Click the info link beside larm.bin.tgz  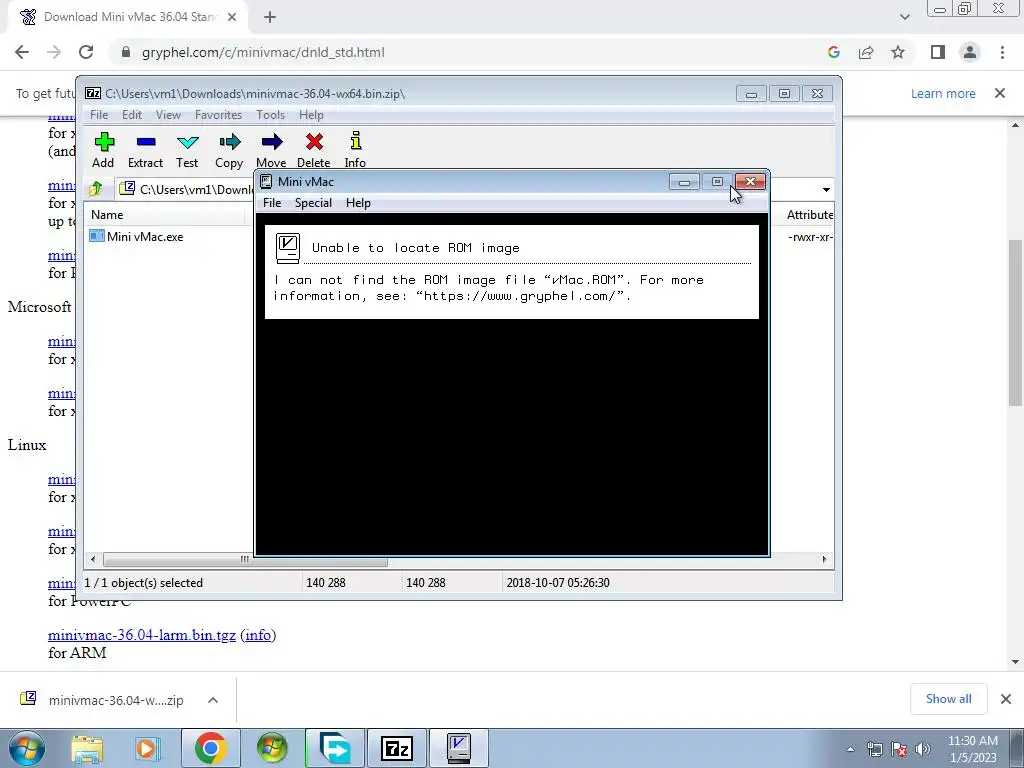click(x=258, y=635)
